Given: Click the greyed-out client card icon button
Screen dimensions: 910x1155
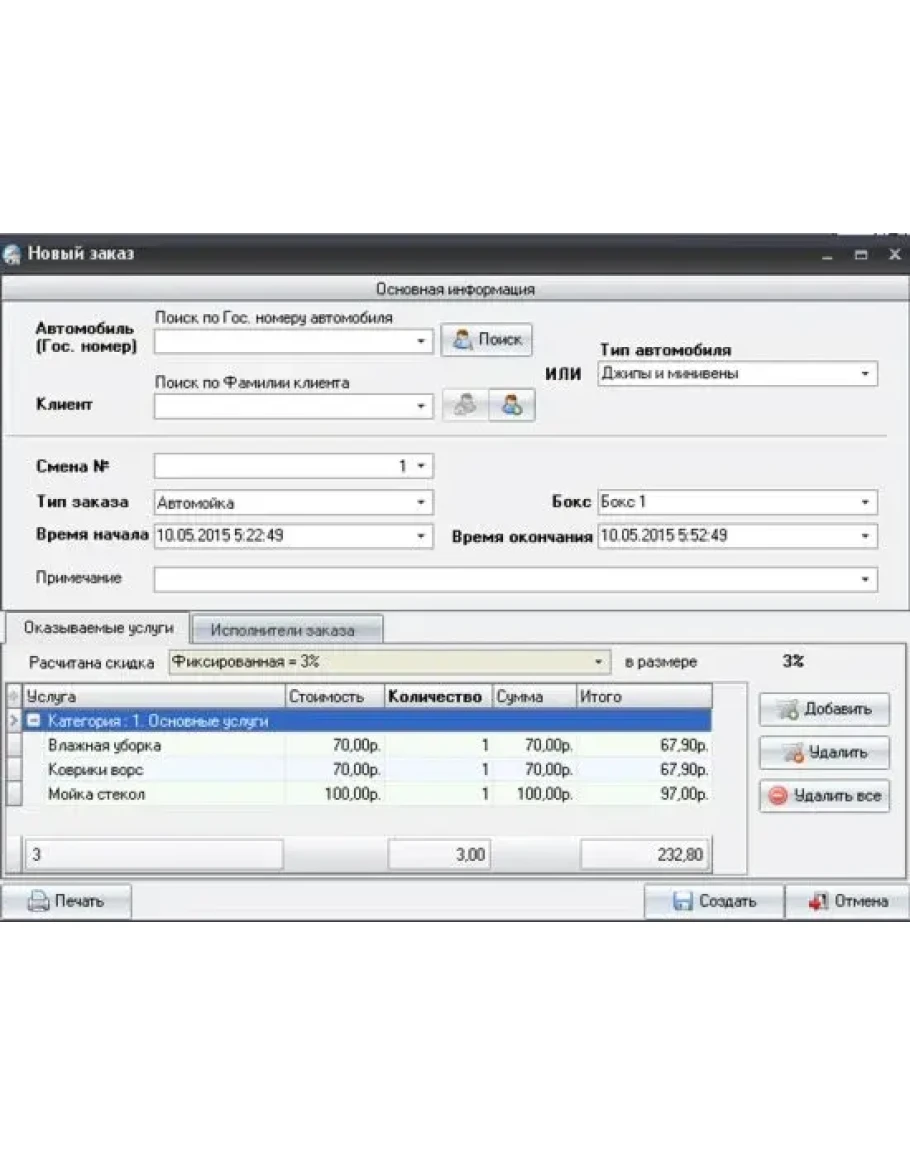Looking at the screenshot, I should (464, 406).
